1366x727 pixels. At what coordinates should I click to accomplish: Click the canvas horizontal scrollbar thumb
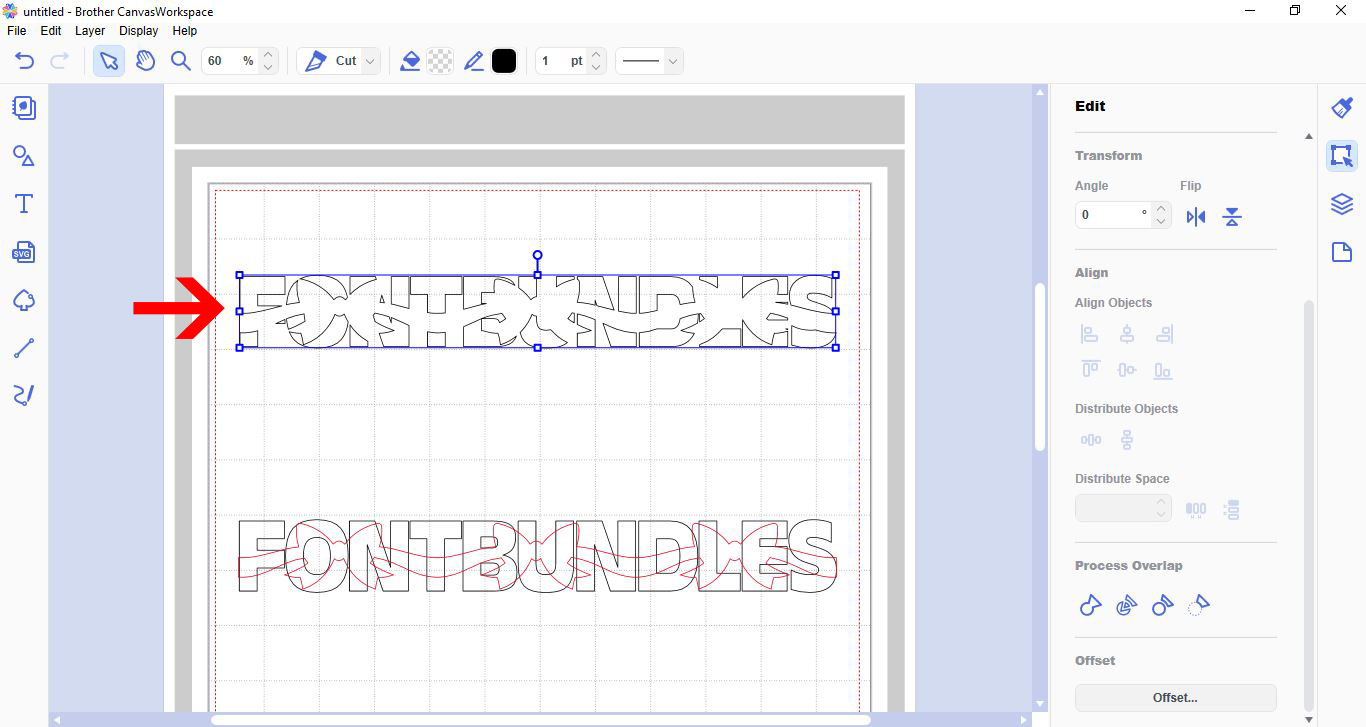pyautogui.click(x=540, y=719)
